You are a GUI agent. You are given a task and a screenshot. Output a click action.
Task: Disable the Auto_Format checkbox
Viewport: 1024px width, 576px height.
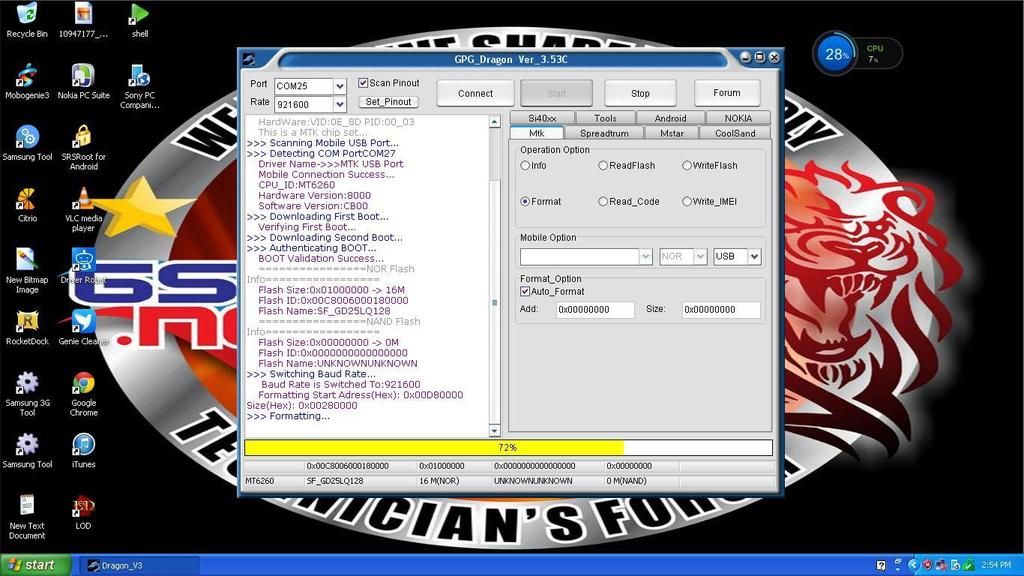click(x=526, y=292)
